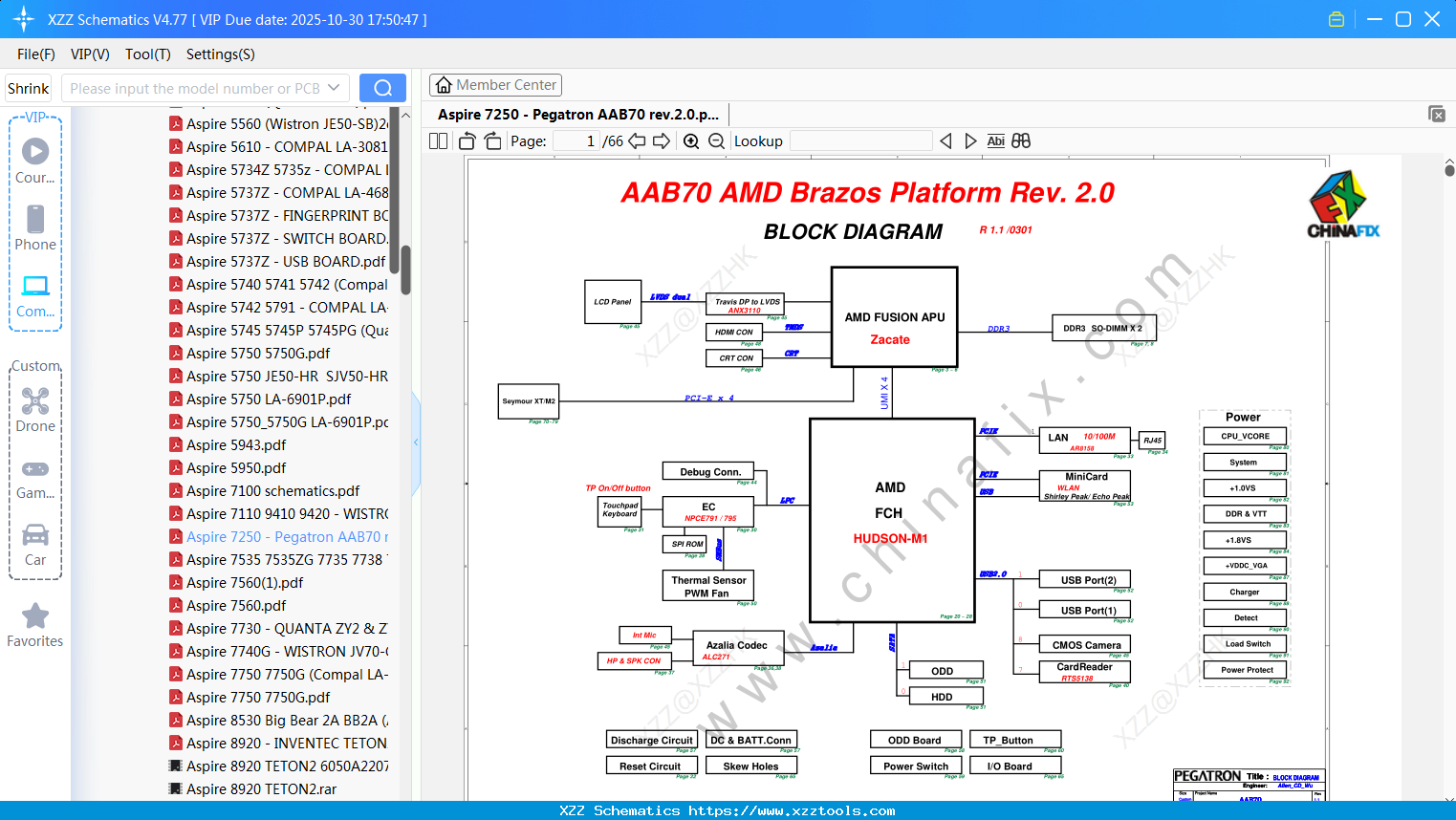Image resolution: width=1456 pixels, height=820 pixels.
Task: Open Aspire 7560(1).pdf
Action: (x=245, y=583)
